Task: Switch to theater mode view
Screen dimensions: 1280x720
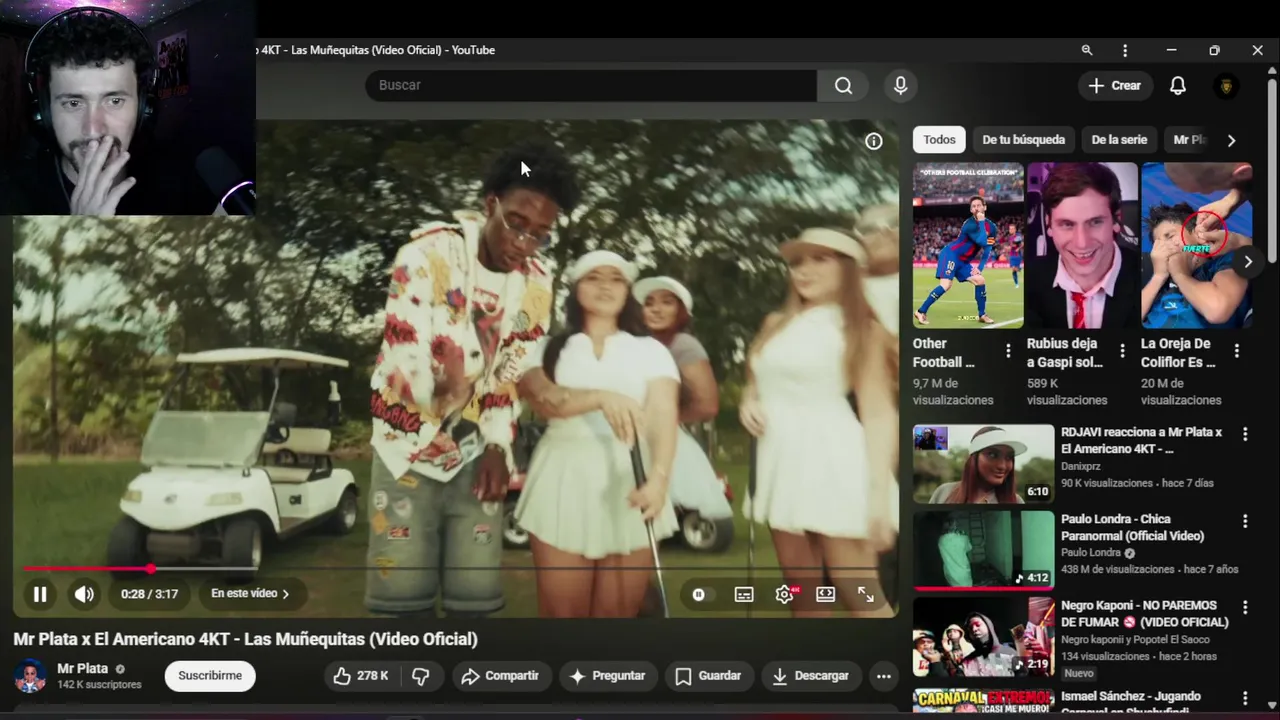Action: click(x=825, y=594)
